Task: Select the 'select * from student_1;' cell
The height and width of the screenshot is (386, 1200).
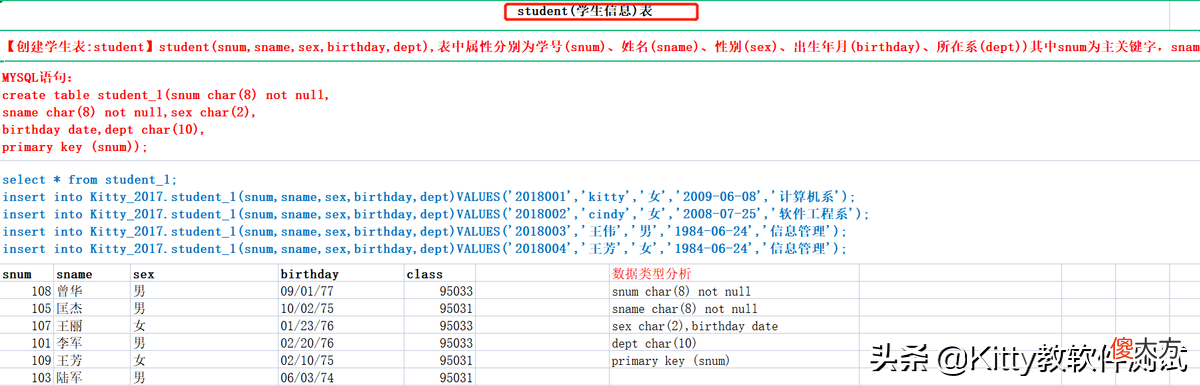Action: pos(90,180)
